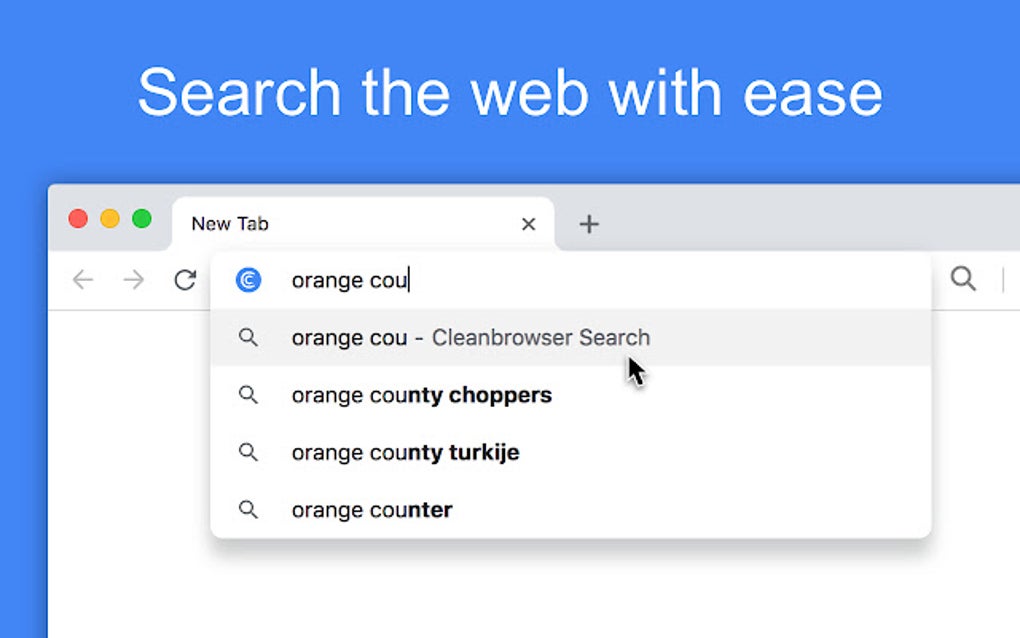Click the green zoom circle
The image size is (1020, 638).
pos(142,218)
